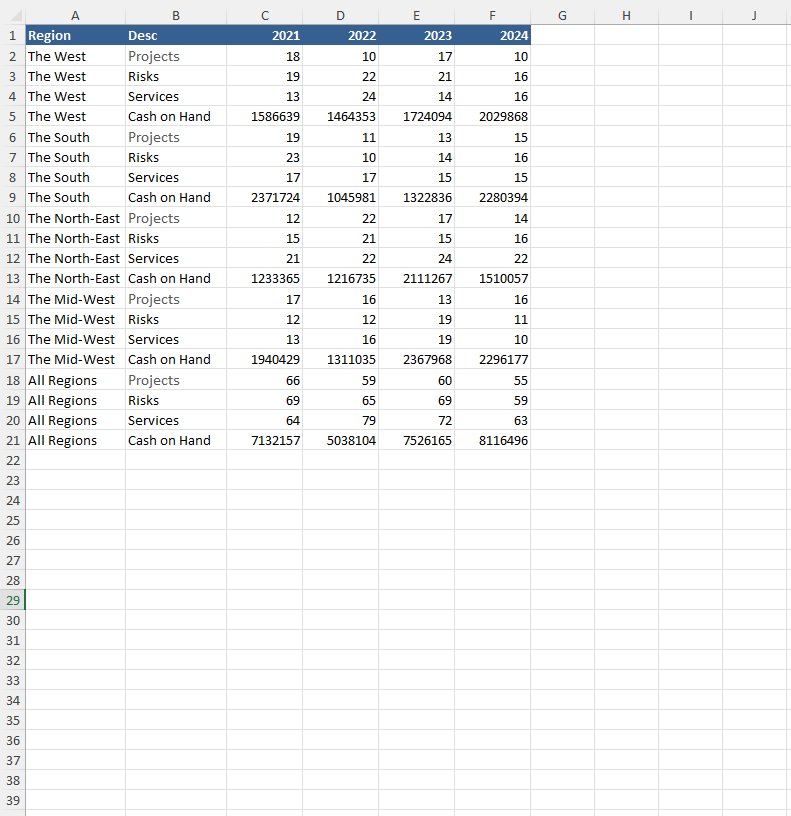Click the select-all corner triangle
The image size is (791, 816).
pos(16,16)
